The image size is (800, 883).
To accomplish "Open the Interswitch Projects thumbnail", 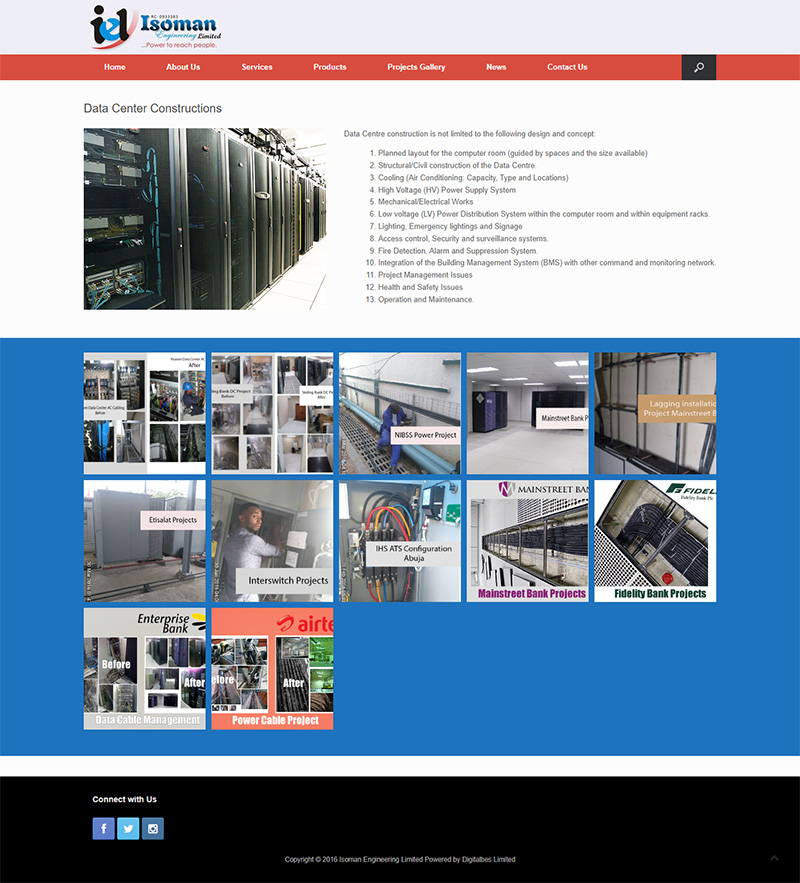I will pyautogui.click(x=272, y=541).
